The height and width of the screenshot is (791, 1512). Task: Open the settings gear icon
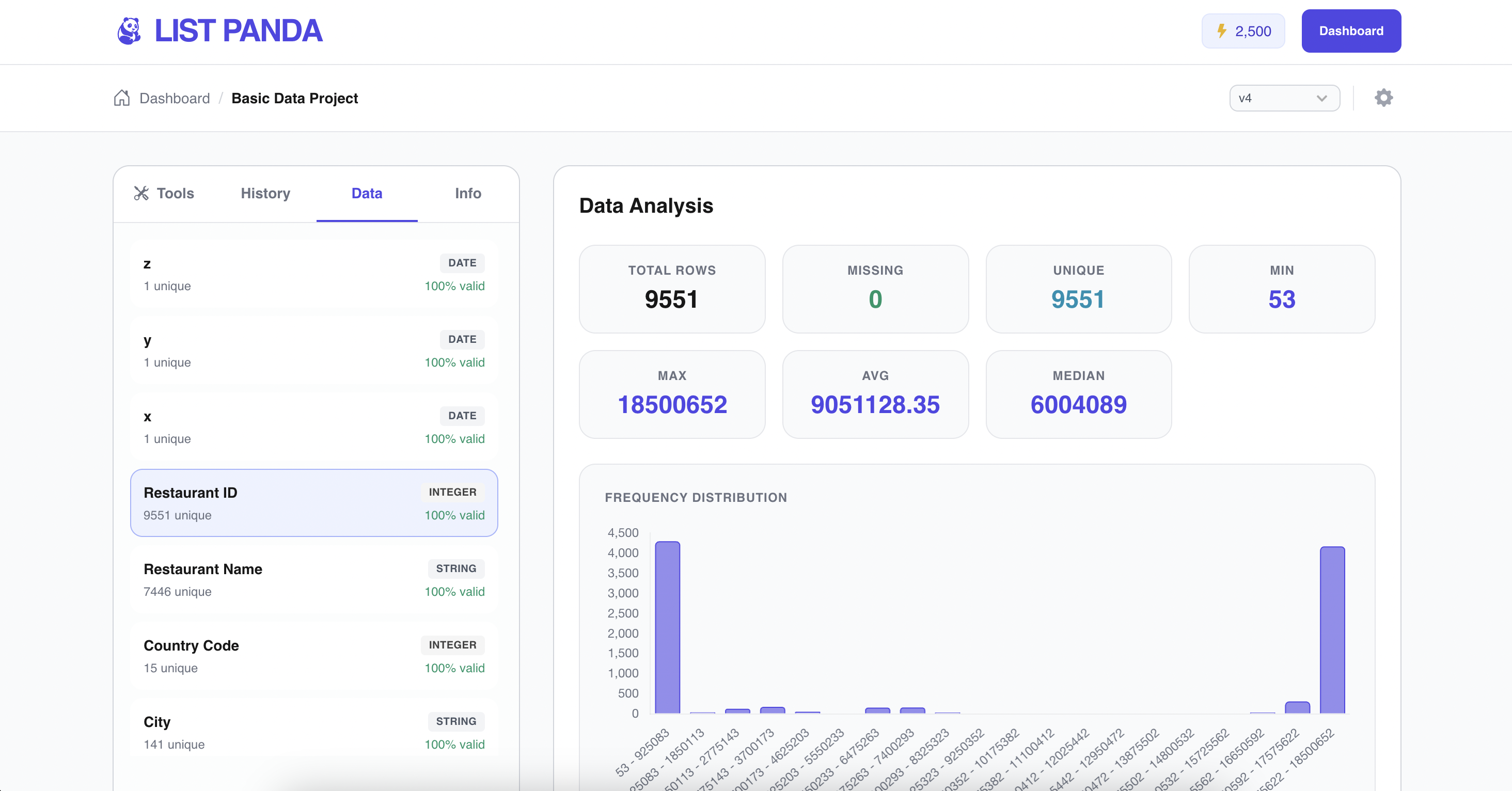1383,98
